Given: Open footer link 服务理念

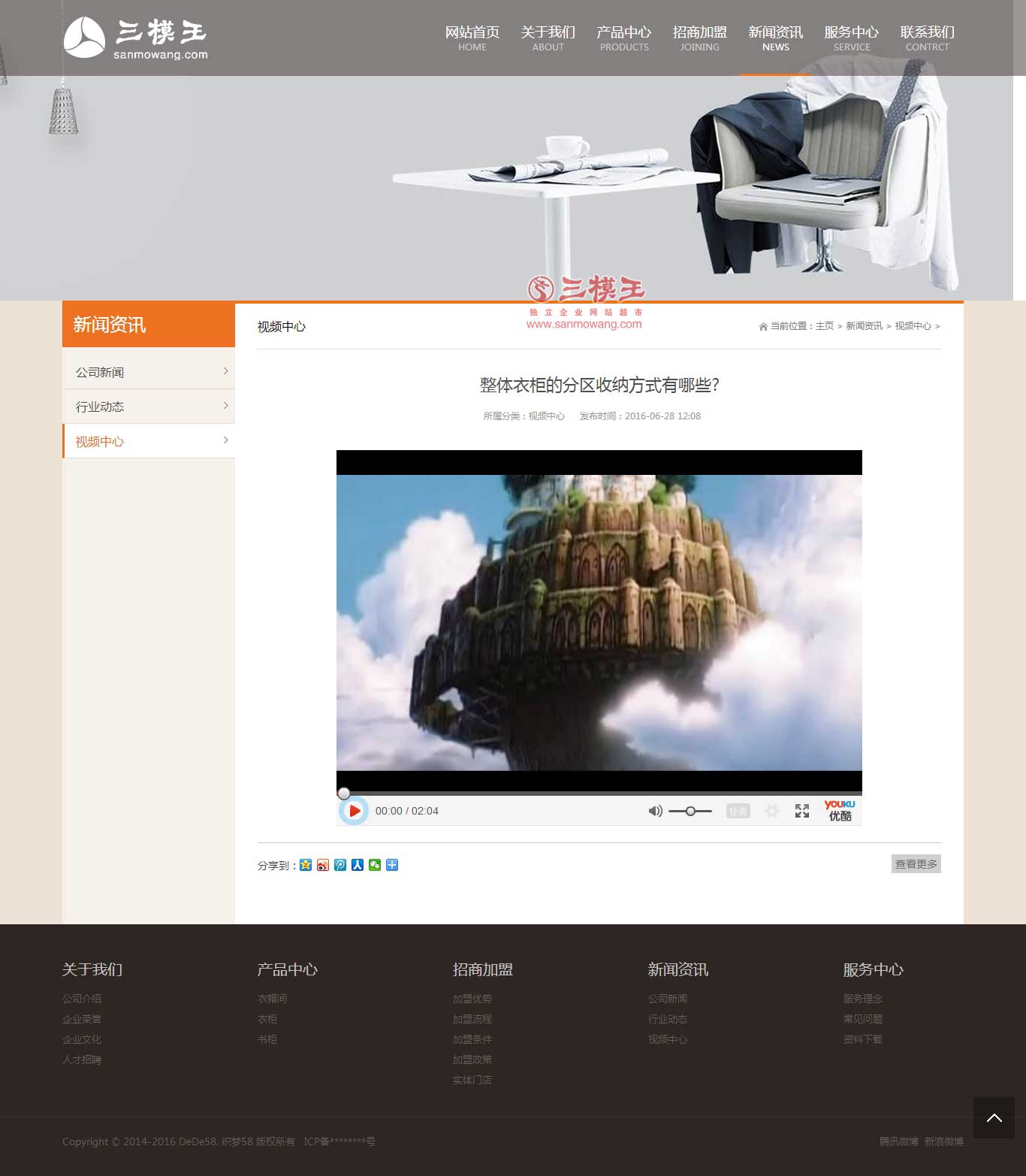Looking at the screenshot, I should click(x=863, y=999).
